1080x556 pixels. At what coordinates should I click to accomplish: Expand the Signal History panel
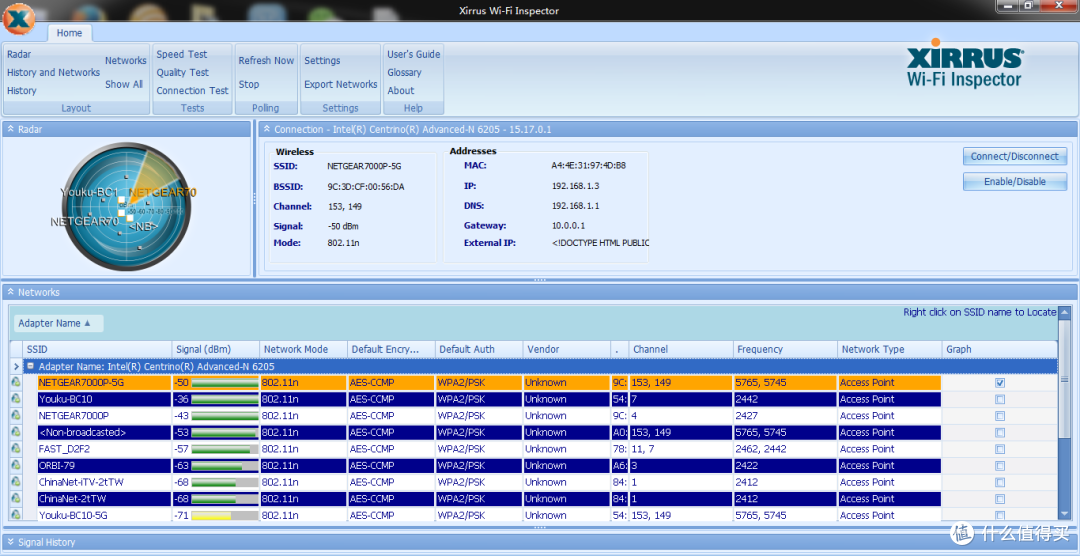click(x=10, y=542)
